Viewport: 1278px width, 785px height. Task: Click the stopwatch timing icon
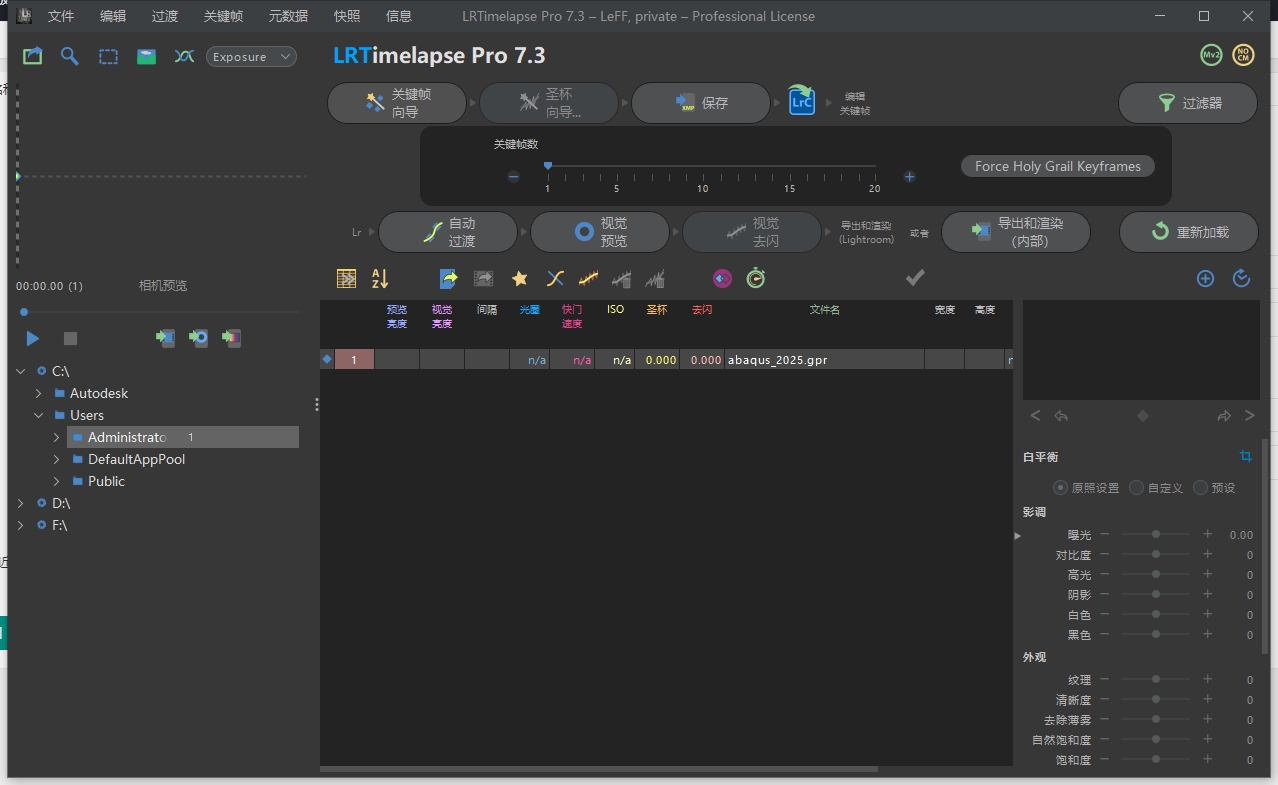tap(755, 278)
